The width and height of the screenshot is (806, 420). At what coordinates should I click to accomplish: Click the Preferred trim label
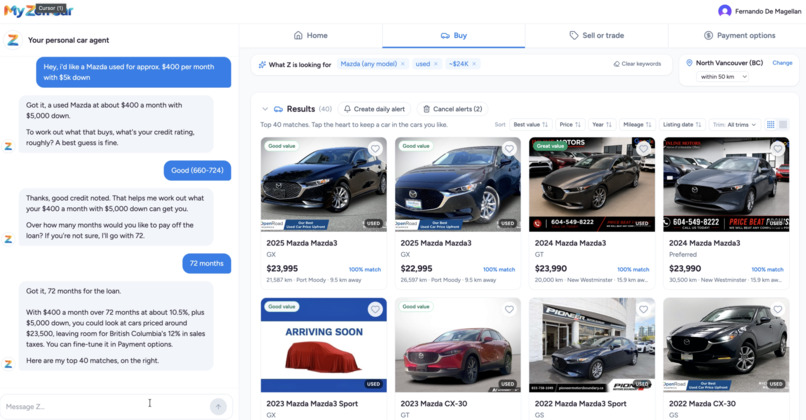tap(683, 254)
